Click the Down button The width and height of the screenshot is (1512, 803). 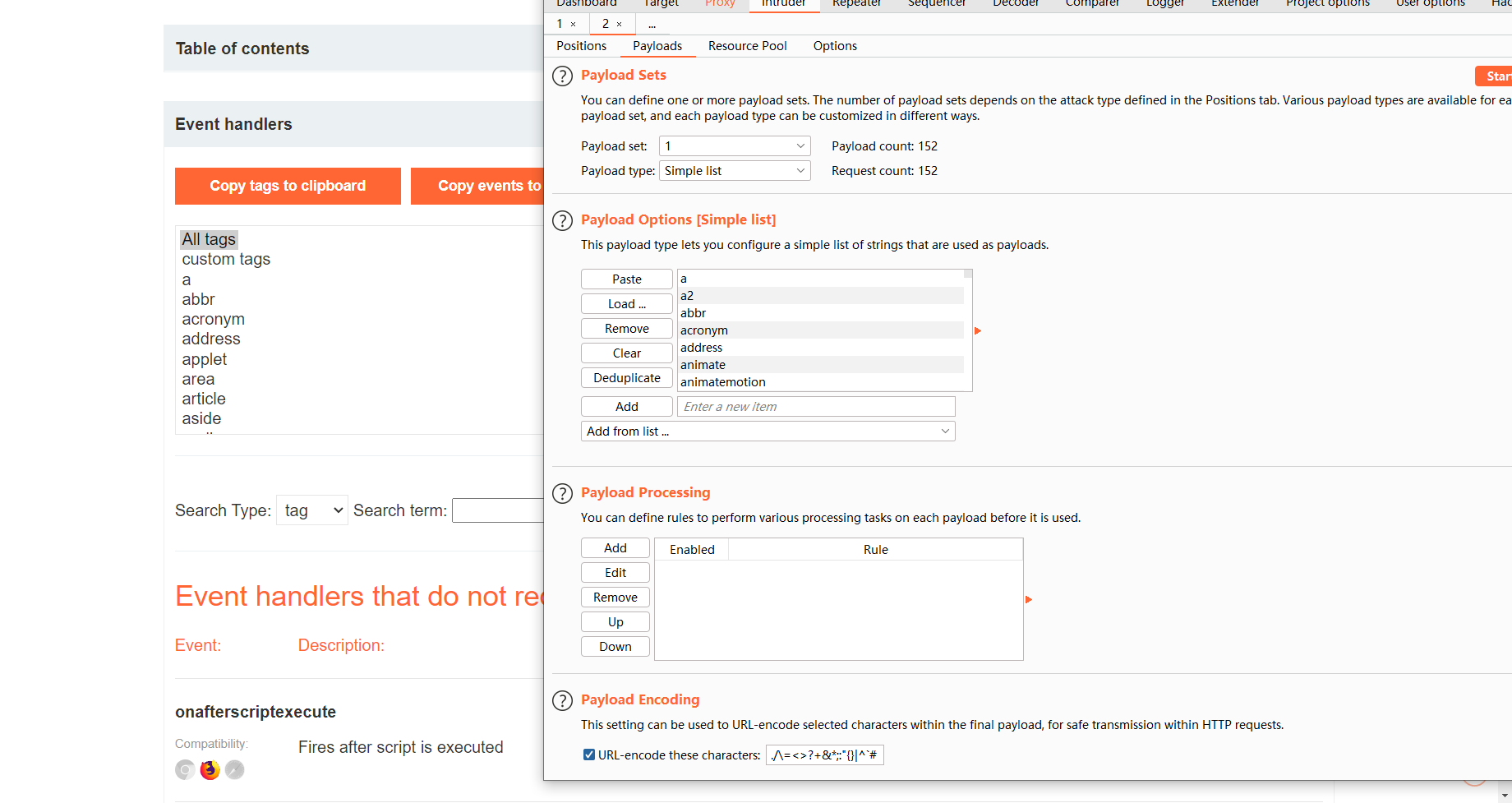click(615, 647)
